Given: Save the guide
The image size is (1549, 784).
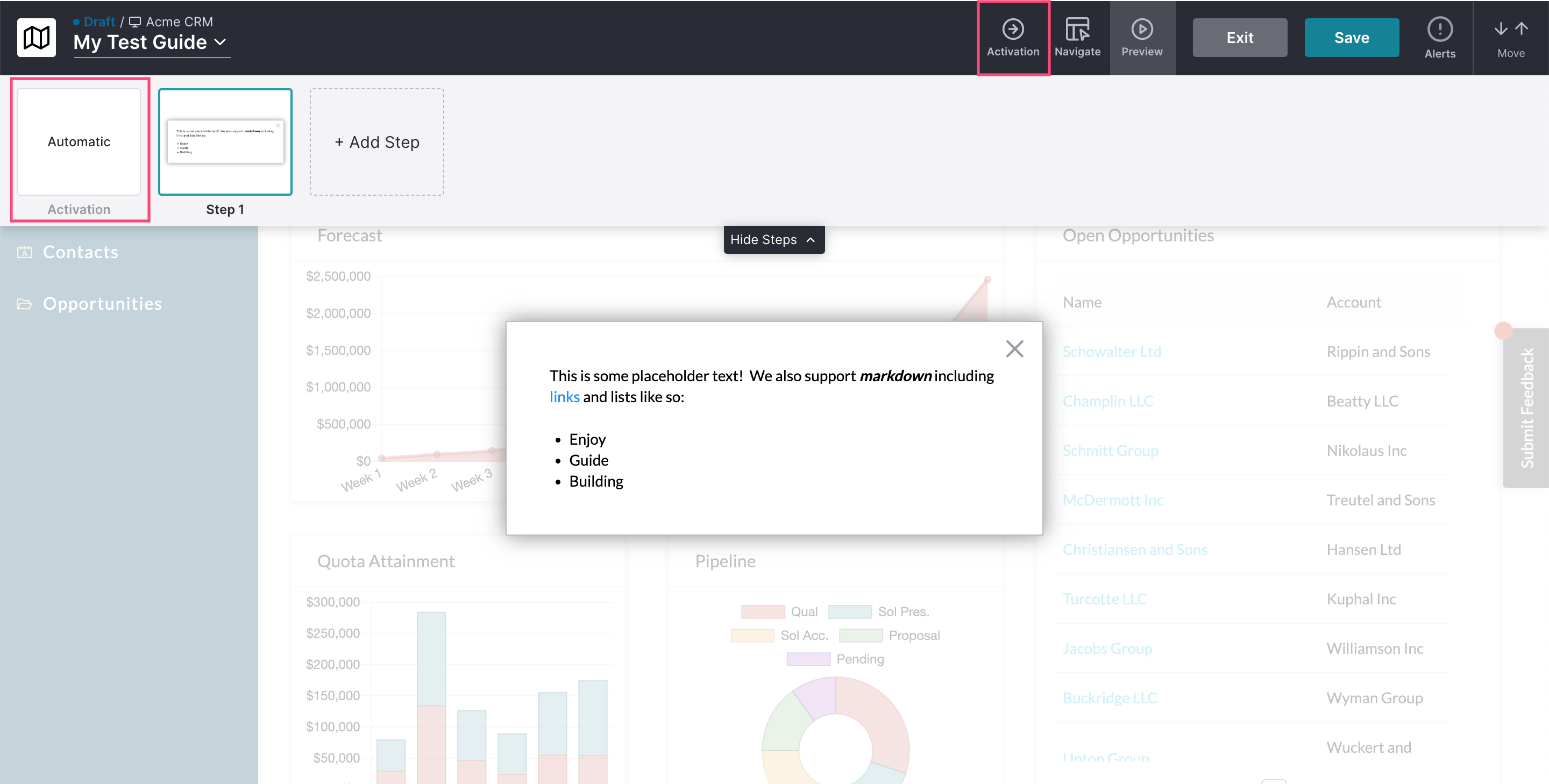Looking at the screenshot, I should (x=1351, y=38).
